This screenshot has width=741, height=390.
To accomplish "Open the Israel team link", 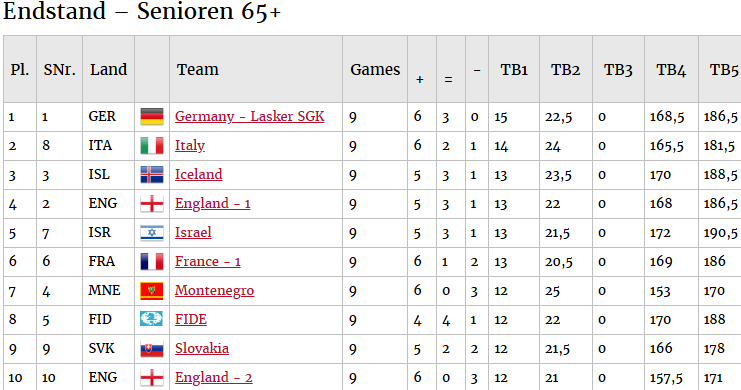I will [x=193, y=232].
